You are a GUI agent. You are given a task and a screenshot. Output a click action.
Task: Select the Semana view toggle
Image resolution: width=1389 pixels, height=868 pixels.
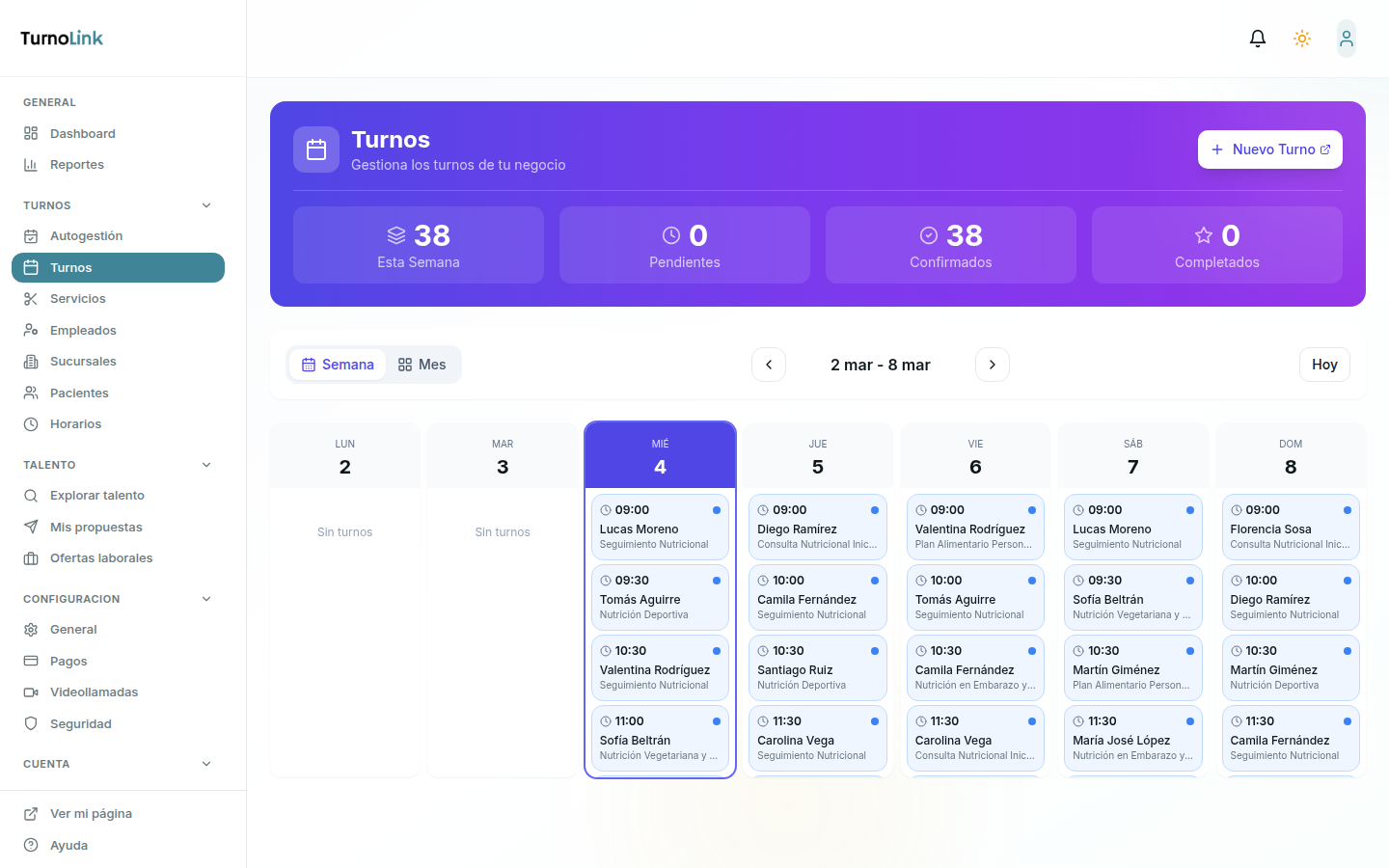click(338, 365)
